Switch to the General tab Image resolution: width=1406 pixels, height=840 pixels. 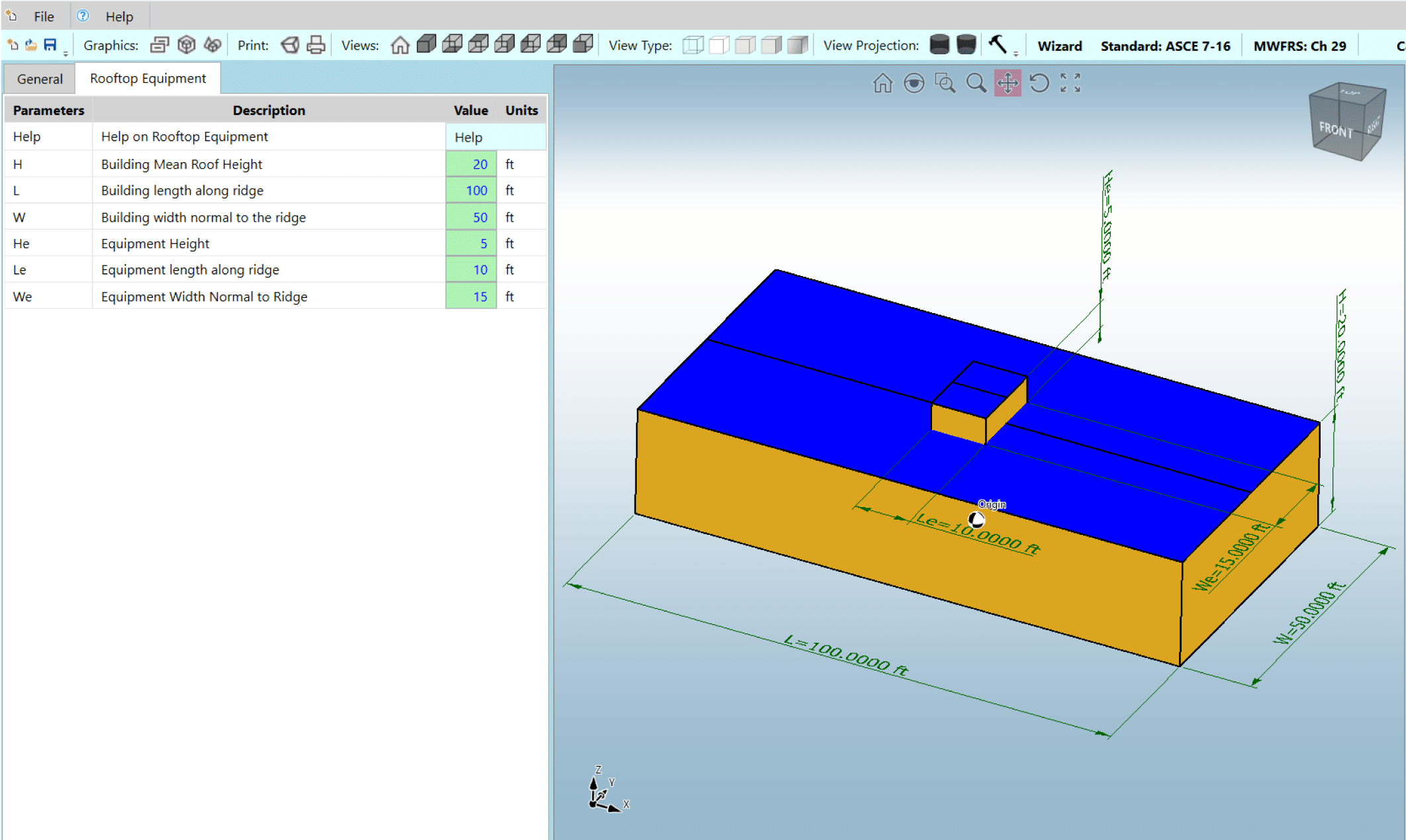[x=40, y=79]
